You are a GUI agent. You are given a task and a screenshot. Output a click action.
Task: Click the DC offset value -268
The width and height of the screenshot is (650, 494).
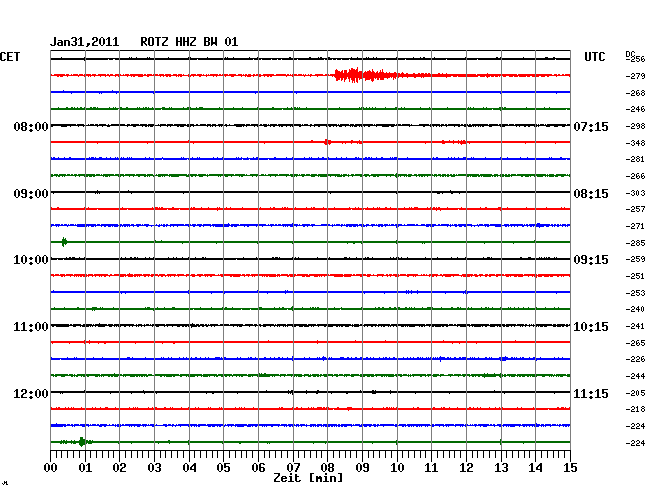coord(635,93)
